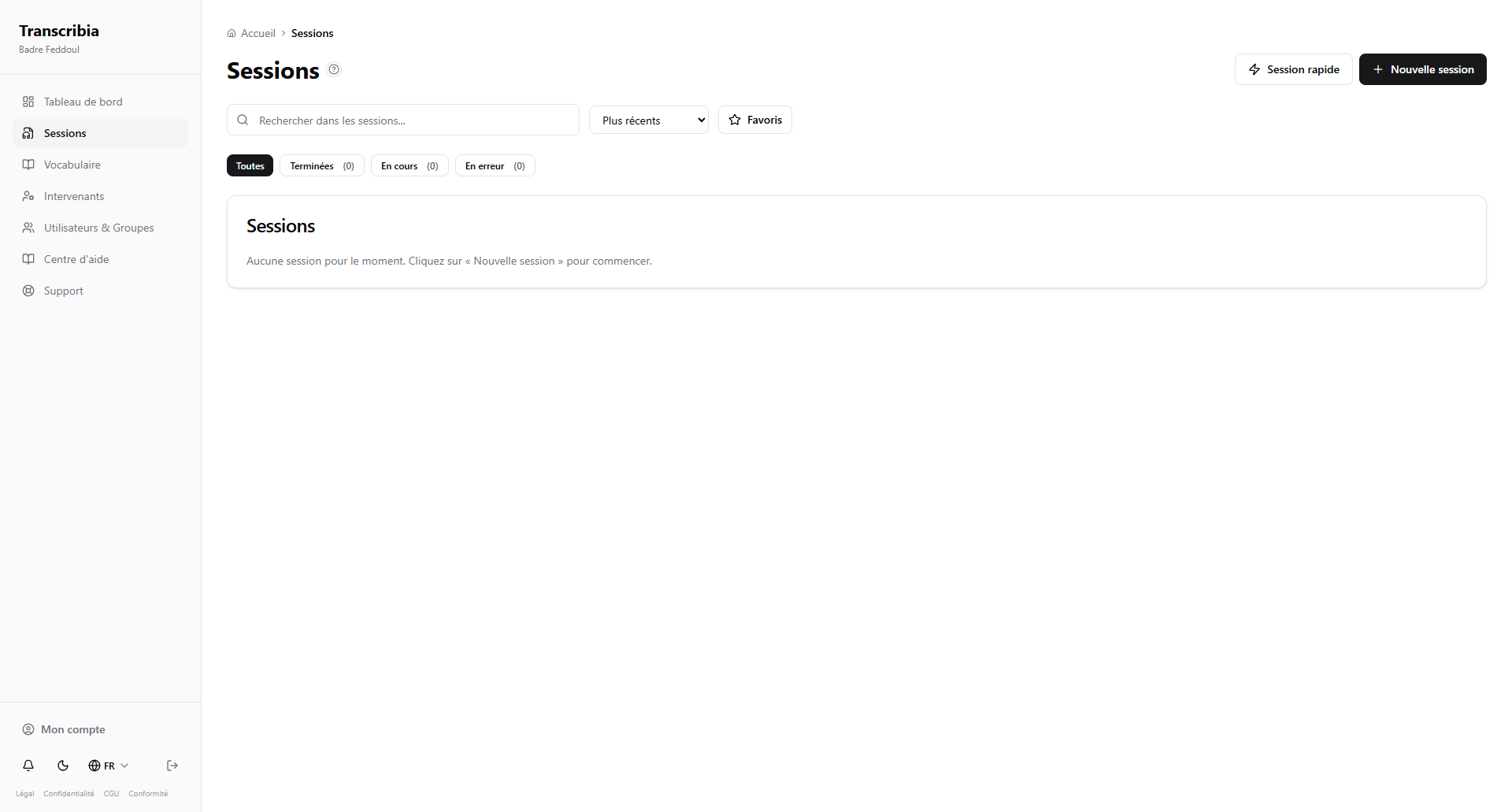Viewport: 1512px width, 812px height.
Task: Click the Centre d'aide book icon
Action: pos(28,259)
